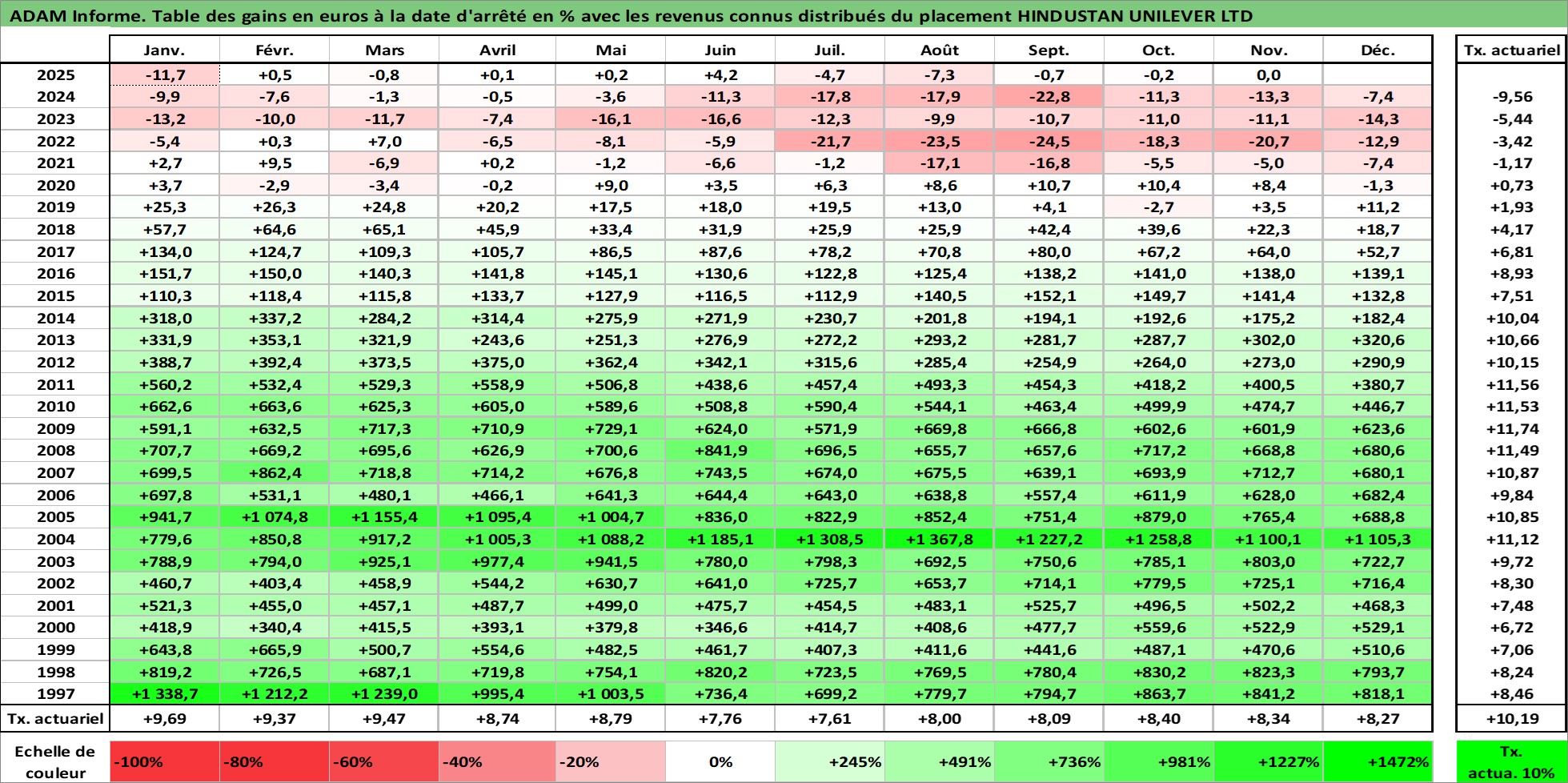The image size is (1568, 783).
Task: Select the +57,7 cell for January 2018
Action: pos(165,229)
